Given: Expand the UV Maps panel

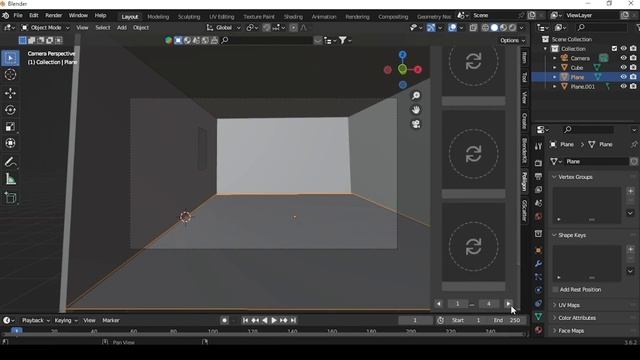Looking at the screenshot, I should (569, 305).
